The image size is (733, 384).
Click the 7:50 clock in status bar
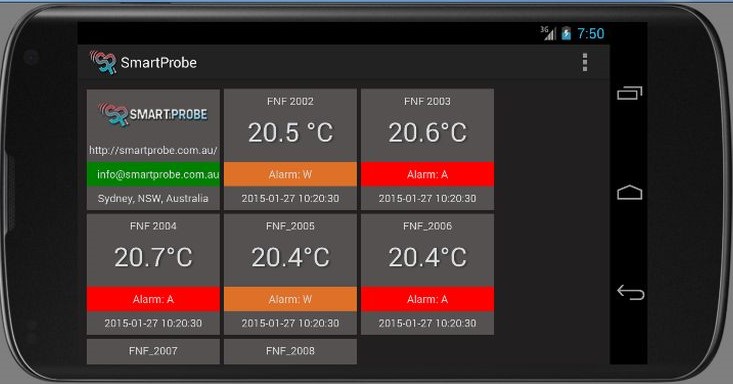[590, 34]
